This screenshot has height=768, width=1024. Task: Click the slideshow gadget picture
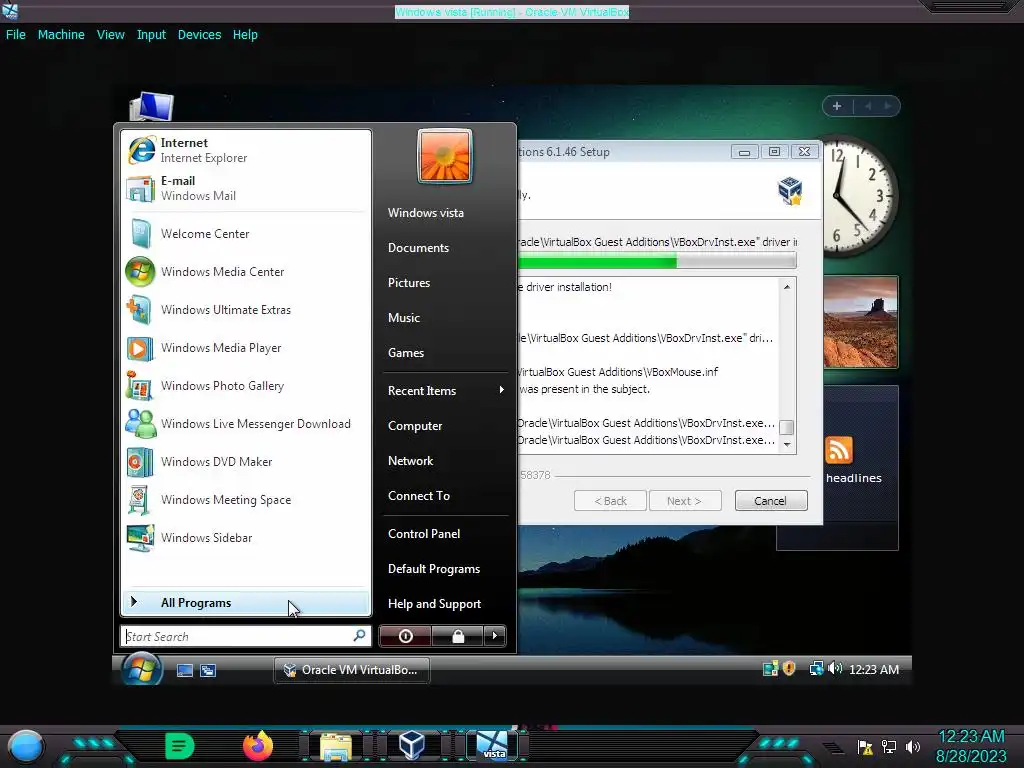coord(861,322)
